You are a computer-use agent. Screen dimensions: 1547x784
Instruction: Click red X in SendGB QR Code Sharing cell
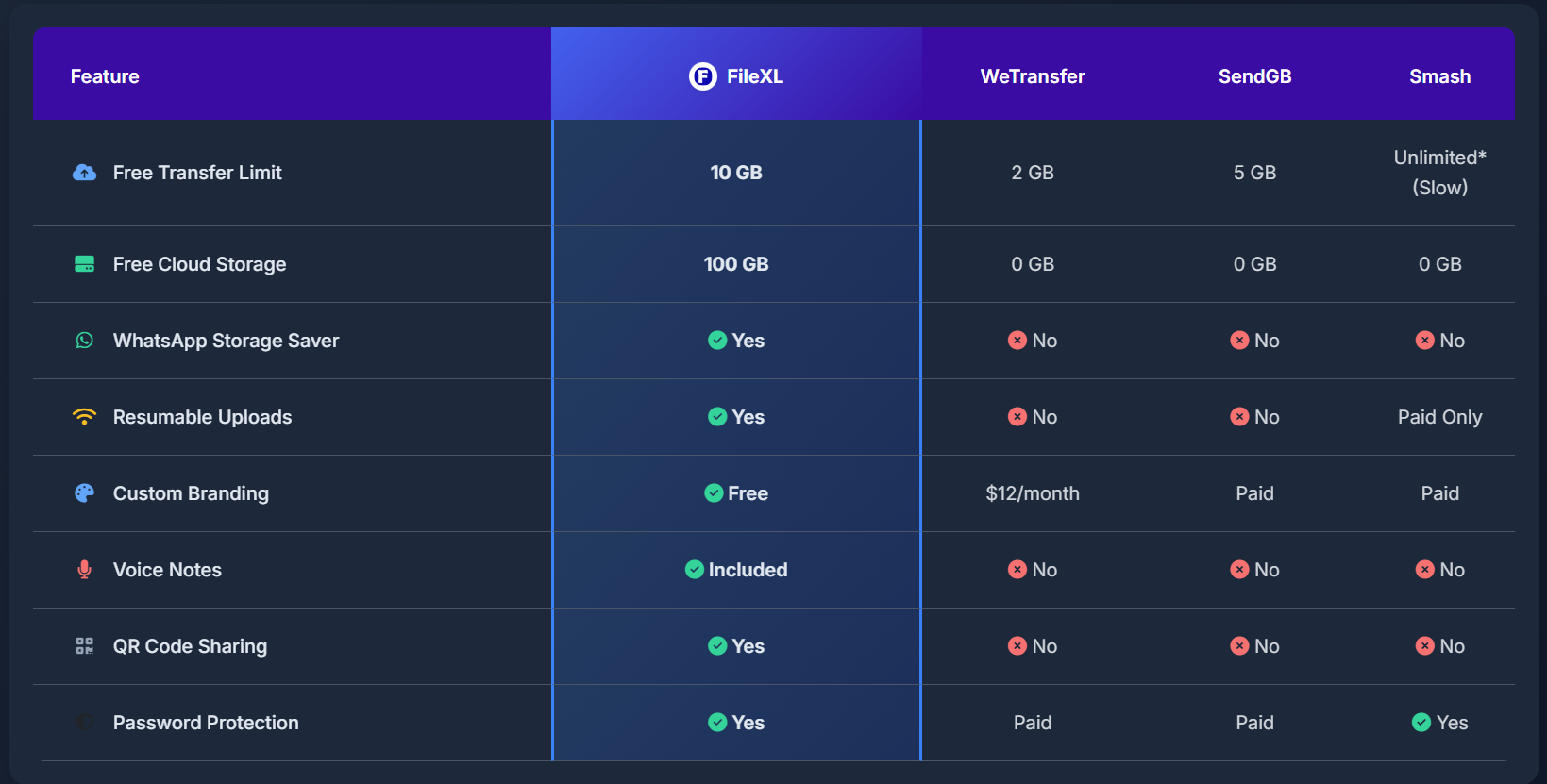point(1240,646)
